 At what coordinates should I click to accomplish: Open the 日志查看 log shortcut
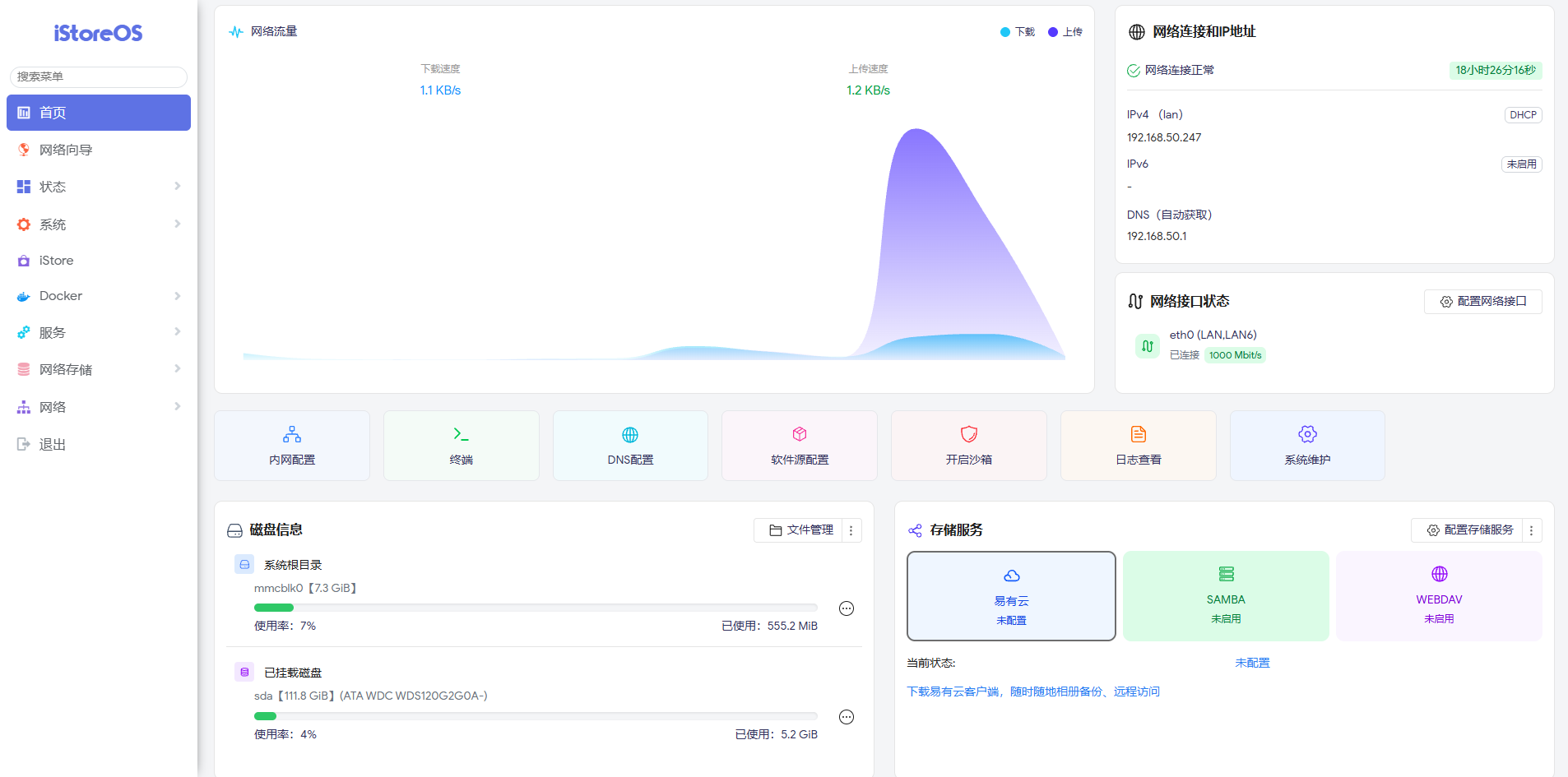[1138, 445]
